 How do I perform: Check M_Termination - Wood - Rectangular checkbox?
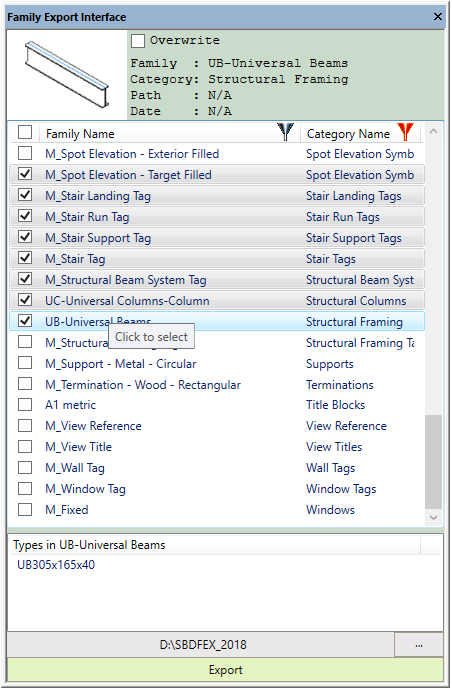coord(25,384)
